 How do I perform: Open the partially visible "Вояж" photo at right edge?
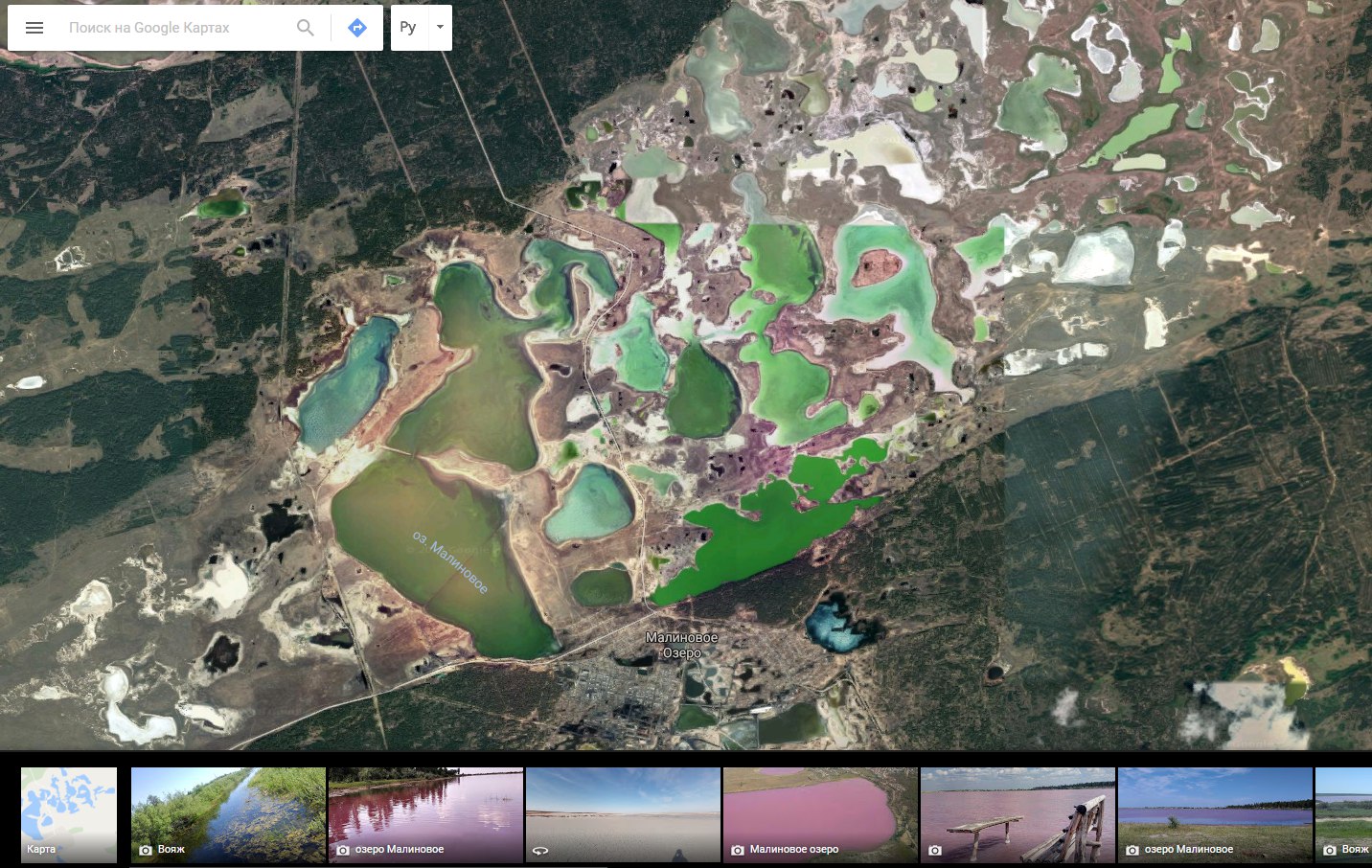pyautogui.click(x=1344, y=814)
